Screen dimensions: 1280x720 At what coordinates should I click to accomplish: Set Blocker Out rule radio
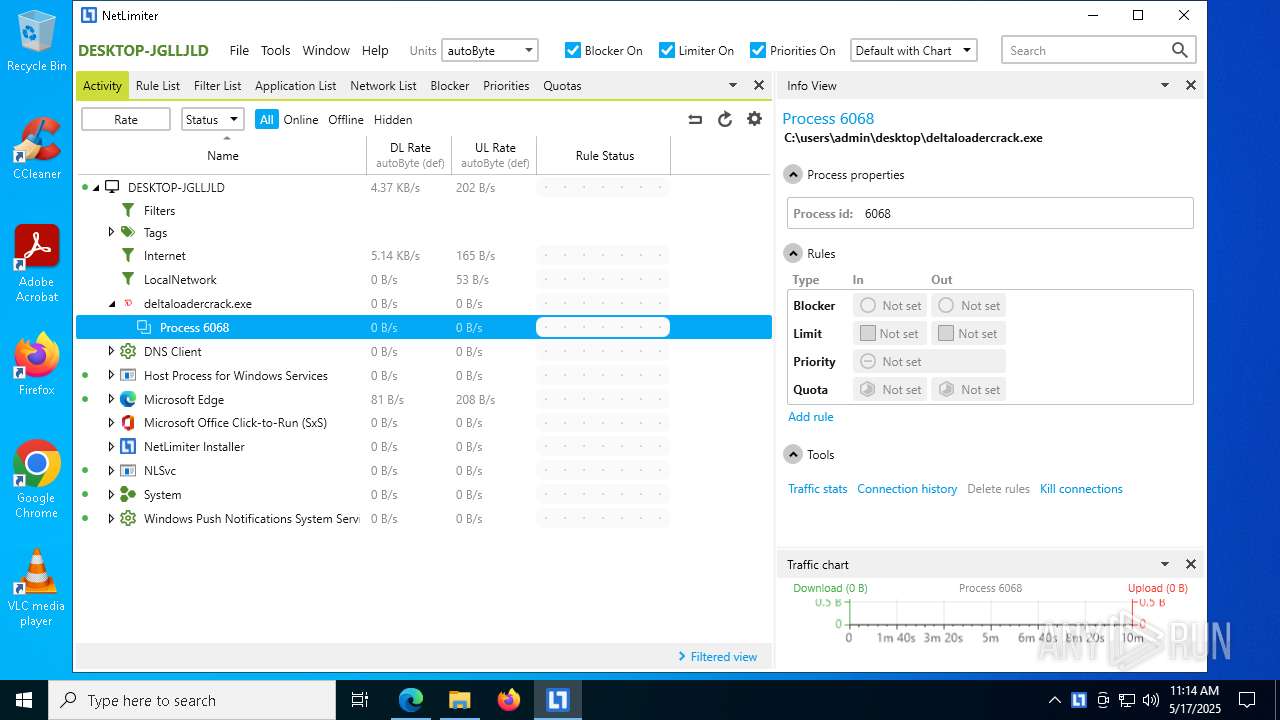pyautogui.click(x=946, y=306)
